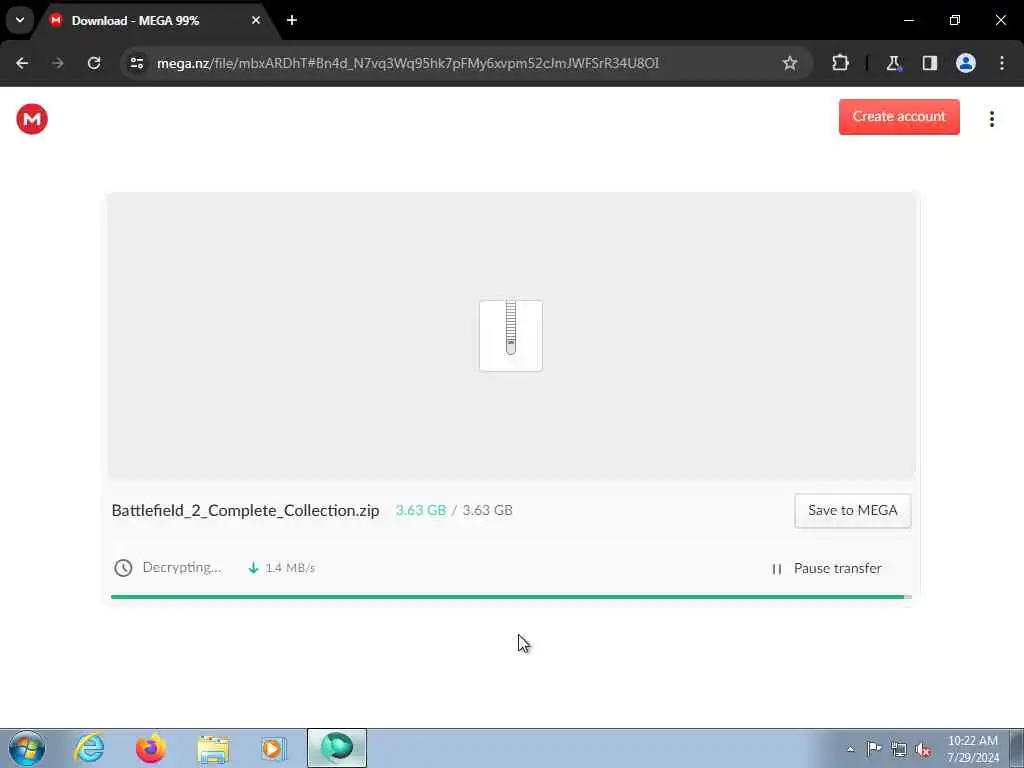Open Windows Media Player from taskbar
This screenshot has width=1024, height=768.
coord(274,748)
